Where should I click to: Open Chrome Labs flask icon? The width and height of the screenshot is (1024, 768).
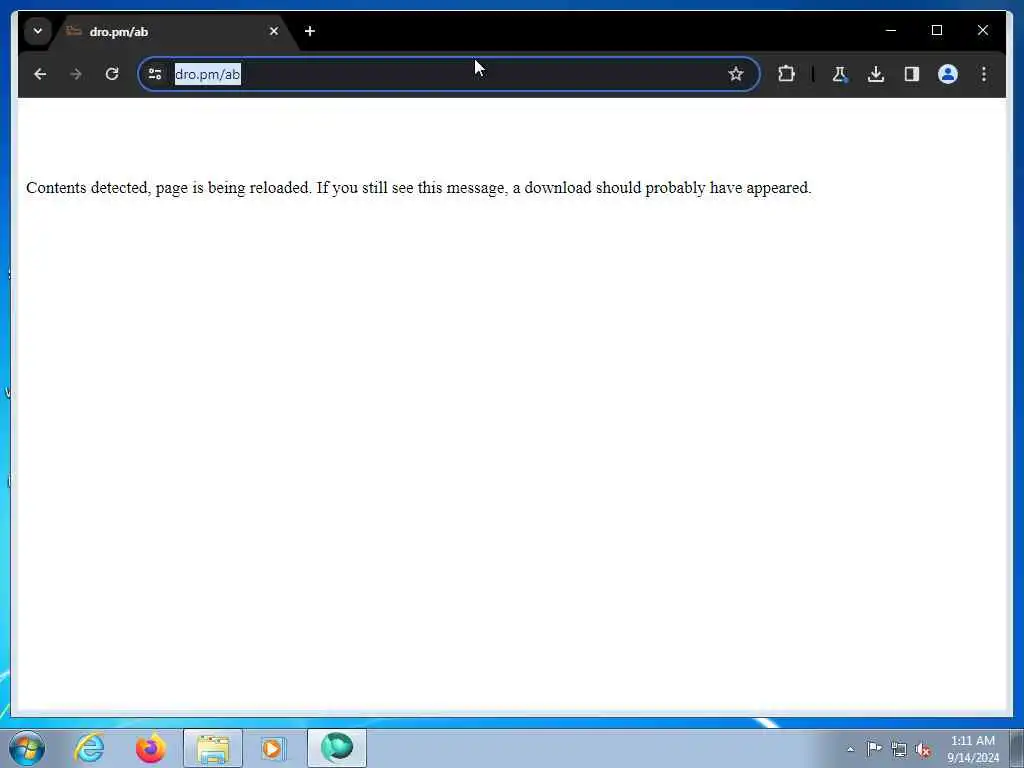pos(840,74)
